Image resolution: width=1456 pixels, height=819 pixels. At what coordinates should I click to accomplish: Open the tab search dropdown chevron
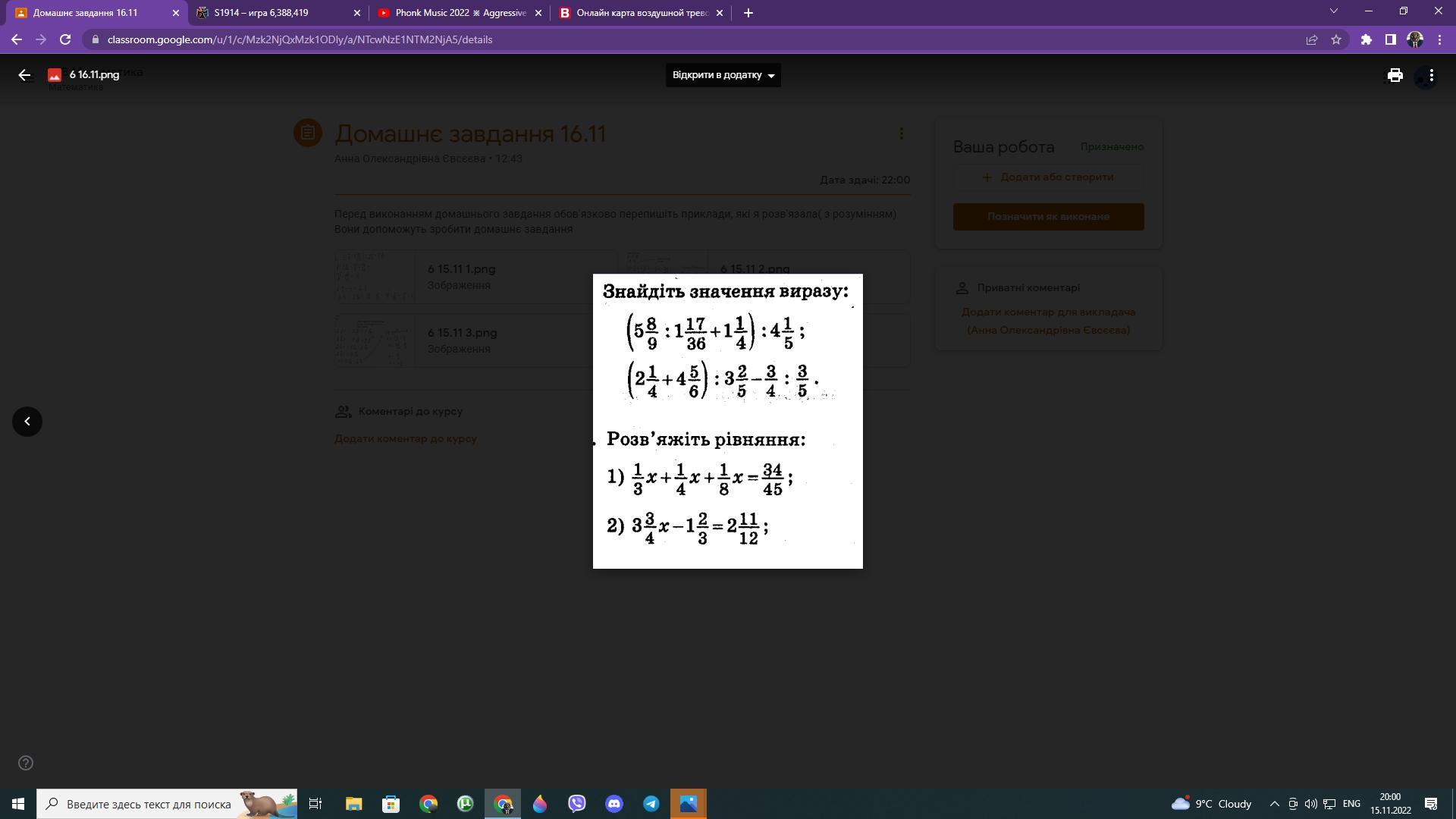click(x=1334, y=11)
